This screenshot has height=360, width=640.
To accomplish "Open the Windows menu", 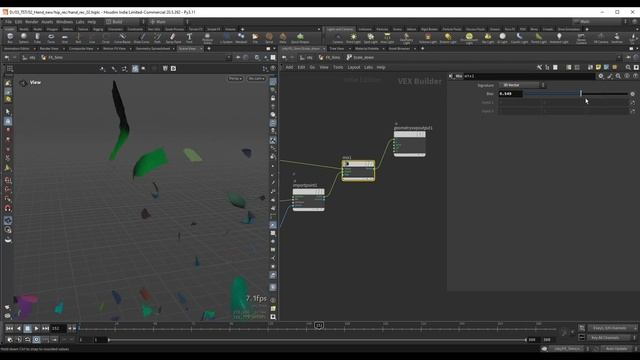I will coord(64,22).
